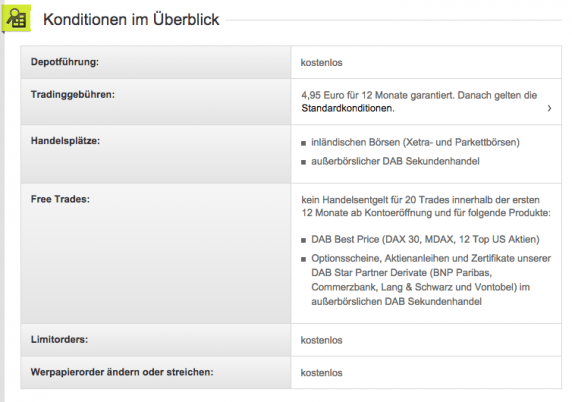Open the Standardkonditionen link
Viewport: 572px width, 402px height.
(348, 108)
